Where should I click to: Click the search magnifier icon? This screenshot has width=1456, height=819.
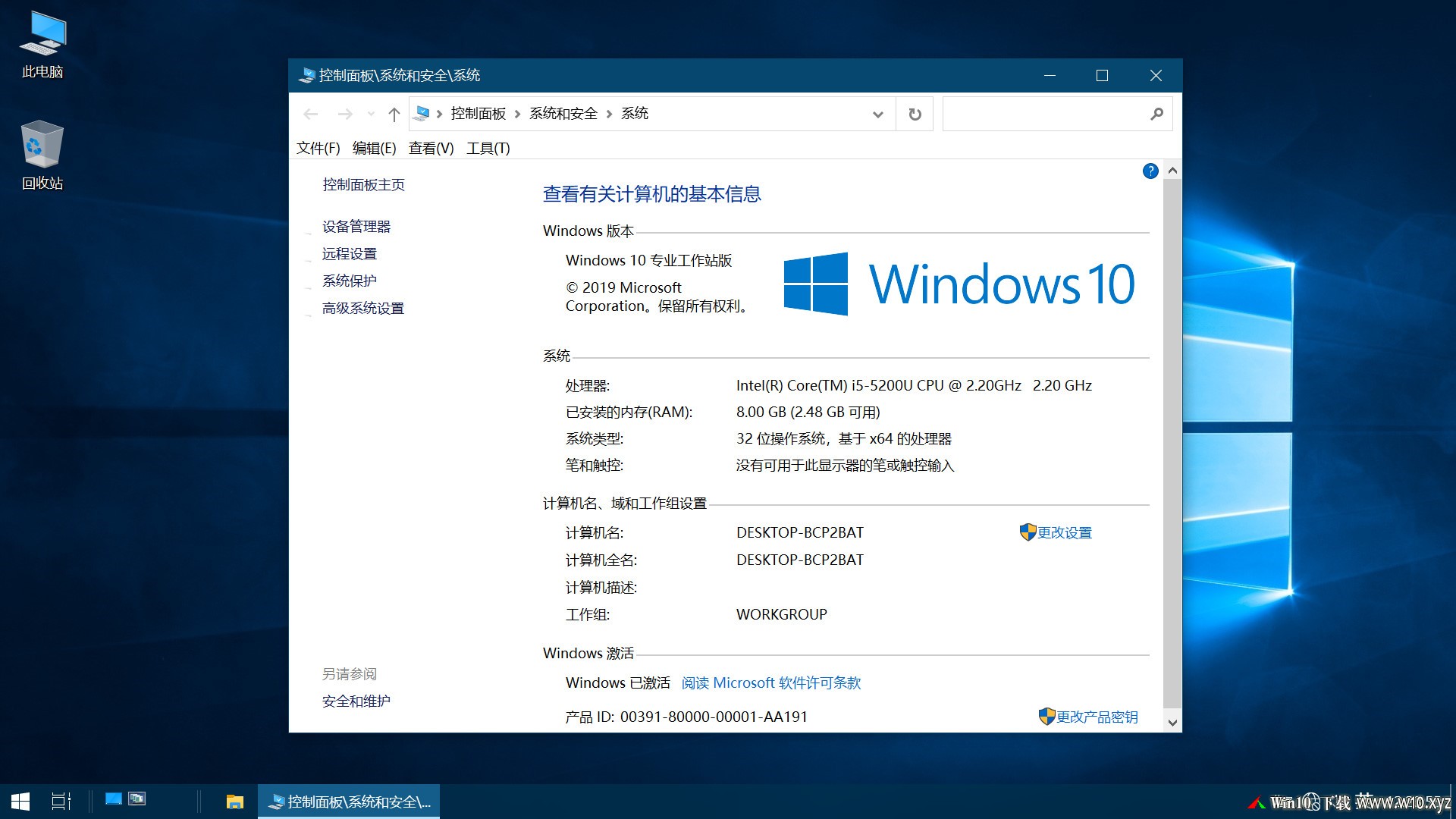[1156, 114]
